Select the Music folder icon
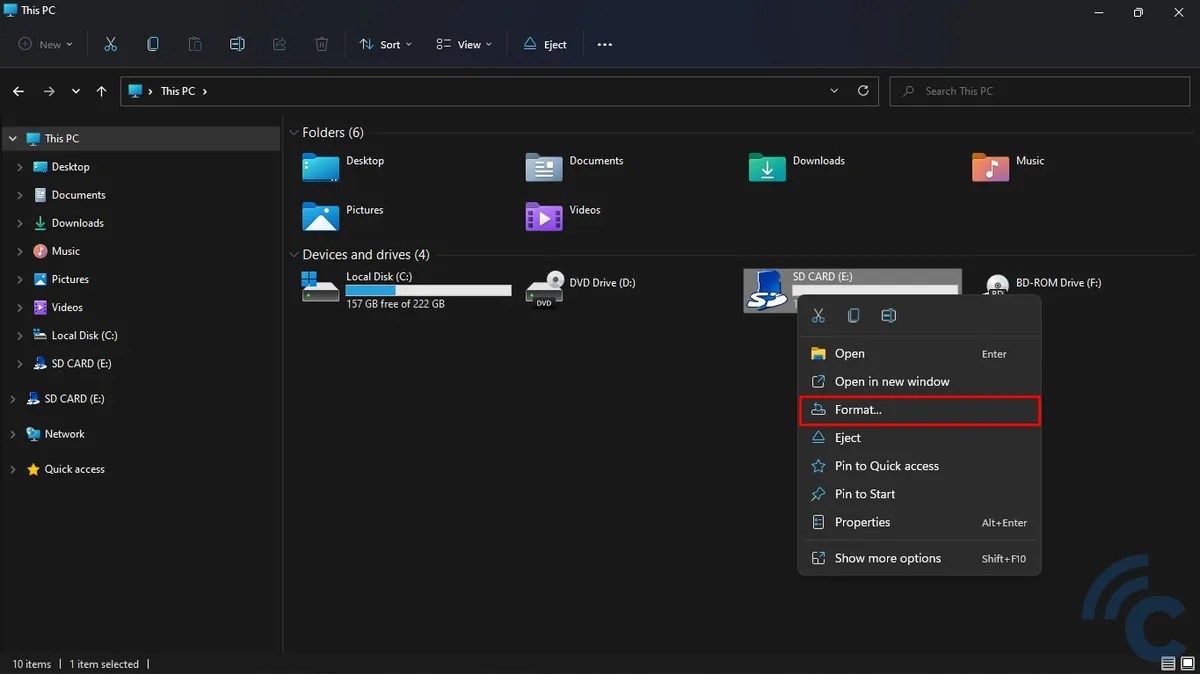1200x674 pixels. pos(990,167)
